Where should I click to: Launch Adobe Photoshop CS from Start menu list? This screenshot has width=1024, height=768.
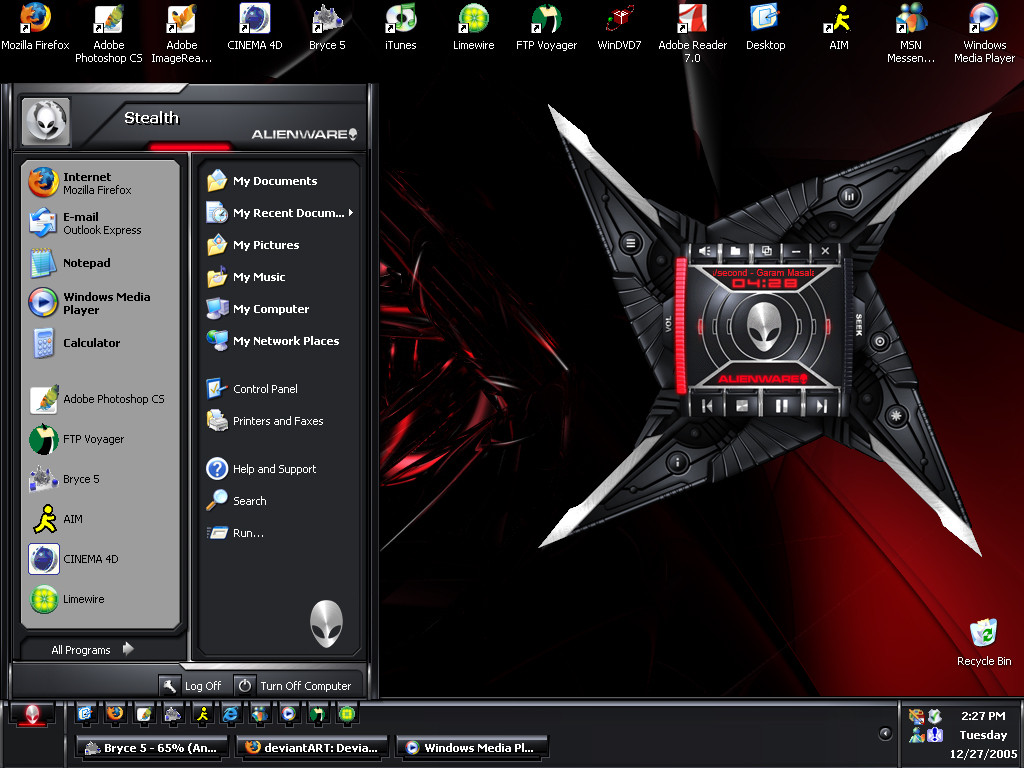(x=101, y=399)
